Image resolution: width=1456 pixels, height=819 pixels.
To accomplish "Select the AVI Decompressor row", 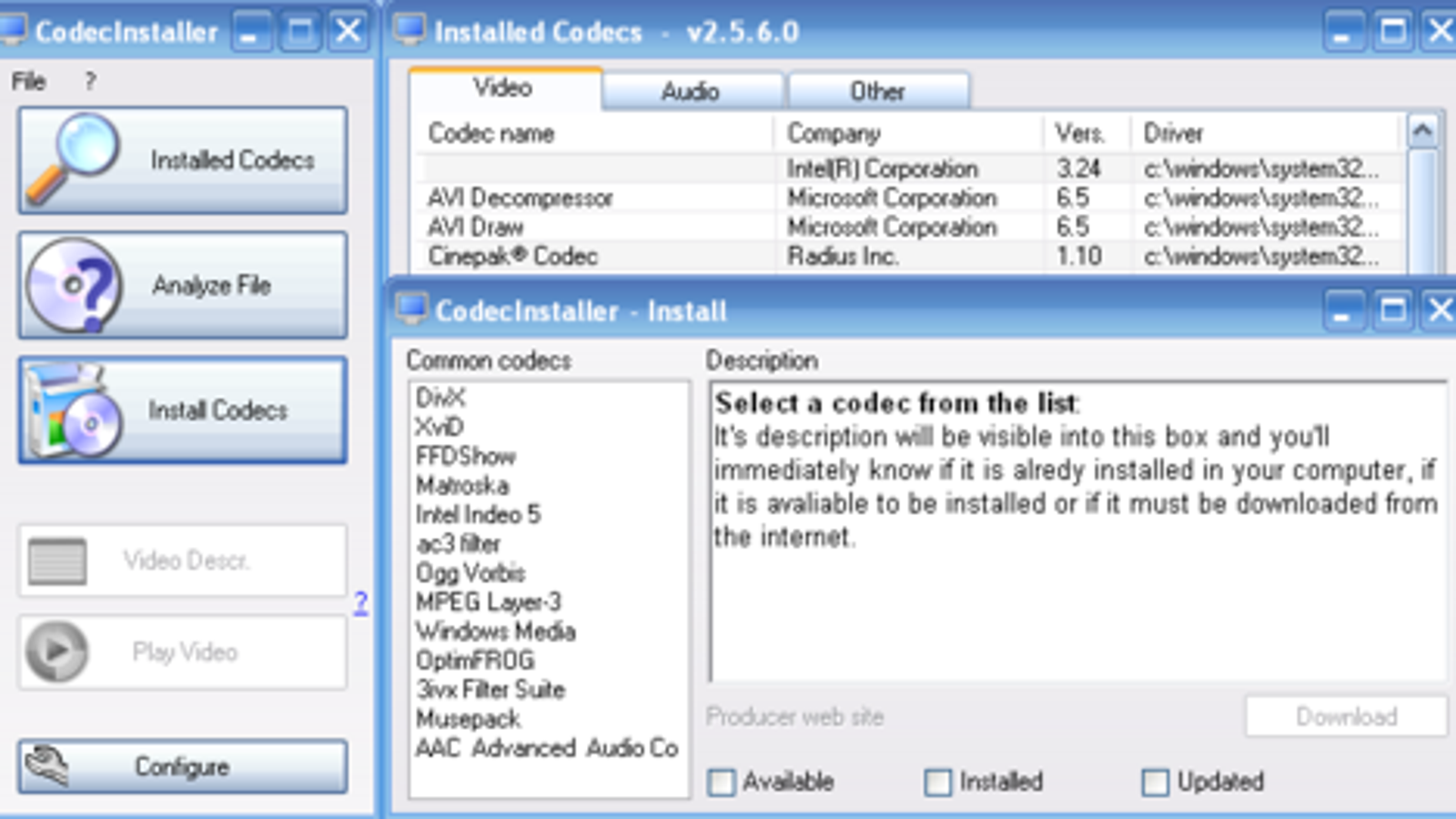I will pos(910,197).
